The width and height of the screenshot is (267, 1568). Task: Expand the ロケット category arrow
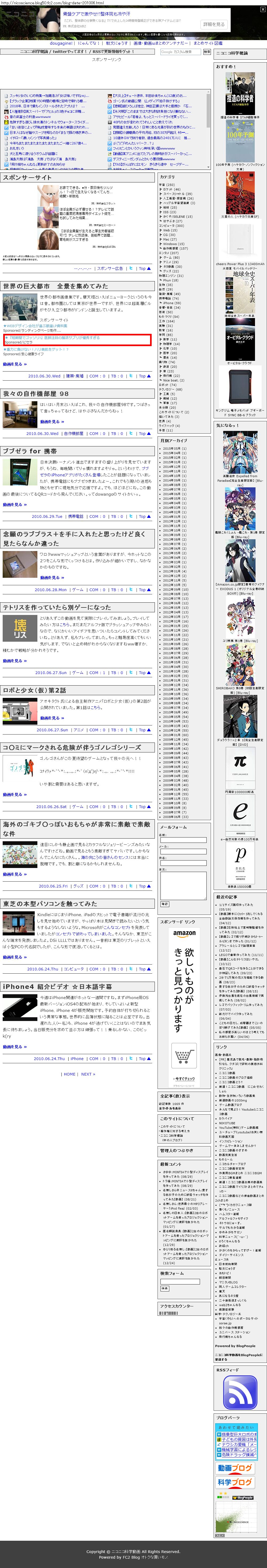[161, 189]
